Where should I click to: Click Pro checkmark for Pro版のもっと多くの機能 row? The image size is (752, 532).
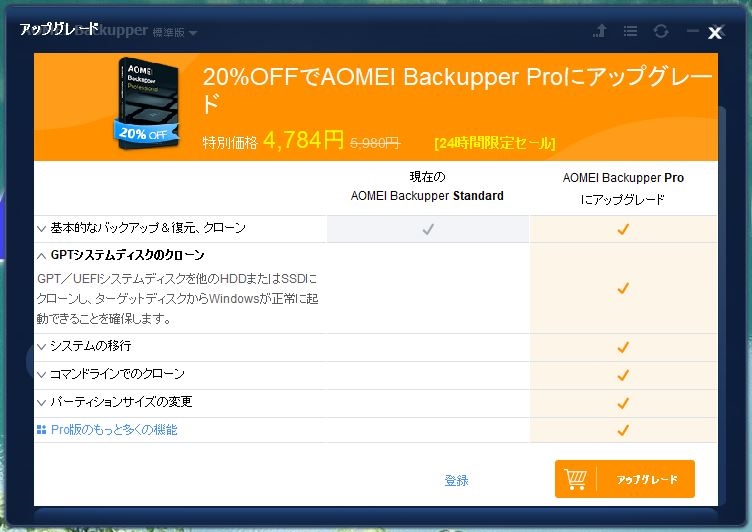[623, 430]
